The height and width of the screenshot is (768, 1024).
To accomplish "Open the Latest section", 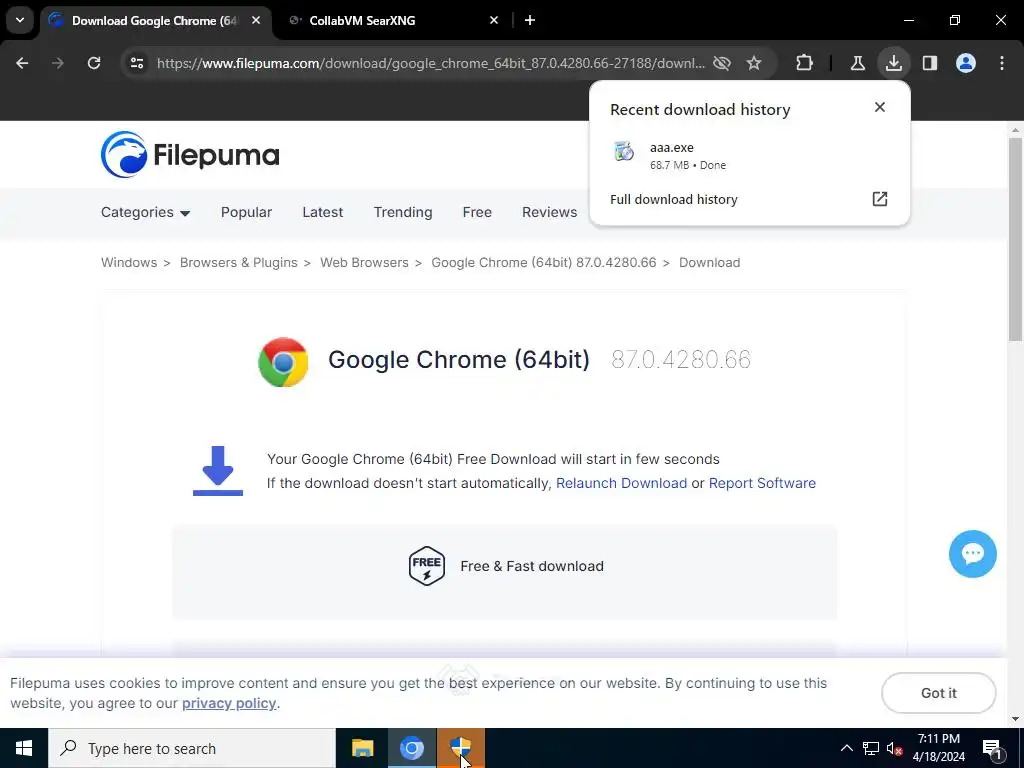I will coord(323,212).
